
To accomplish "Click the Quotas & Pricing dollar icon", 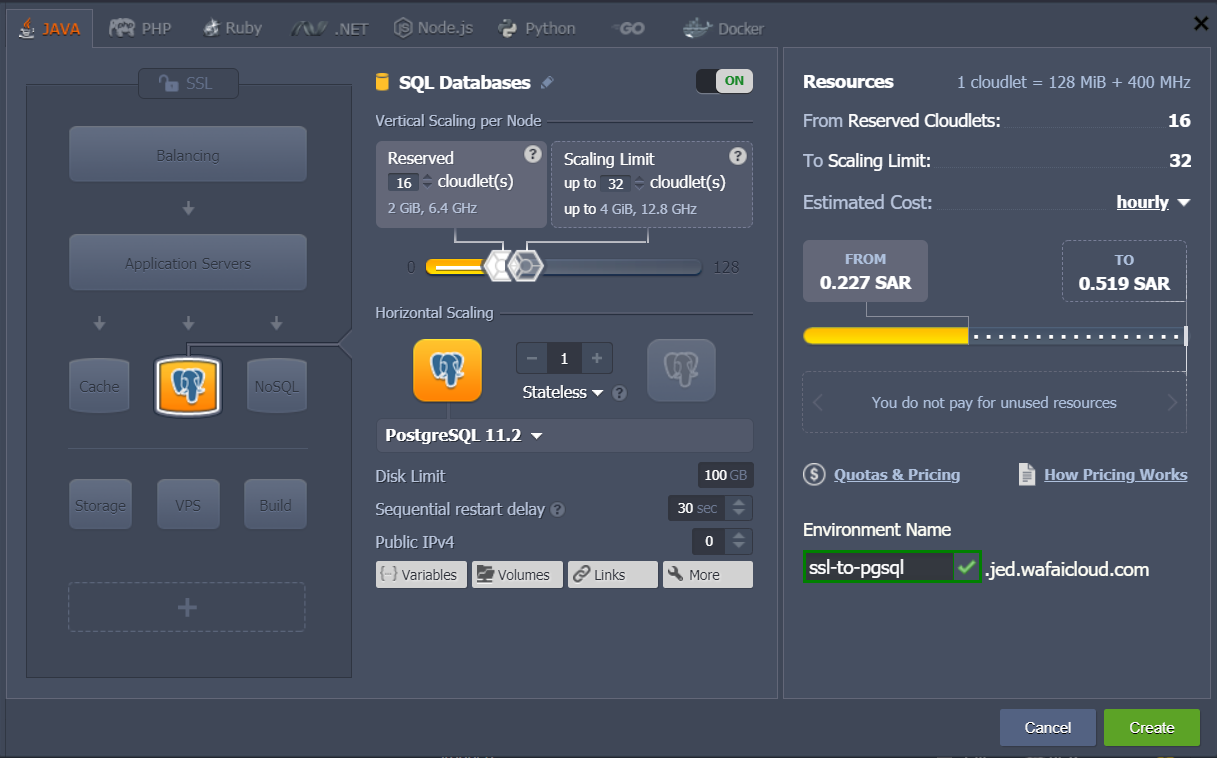I will click(x=814, y=474).
